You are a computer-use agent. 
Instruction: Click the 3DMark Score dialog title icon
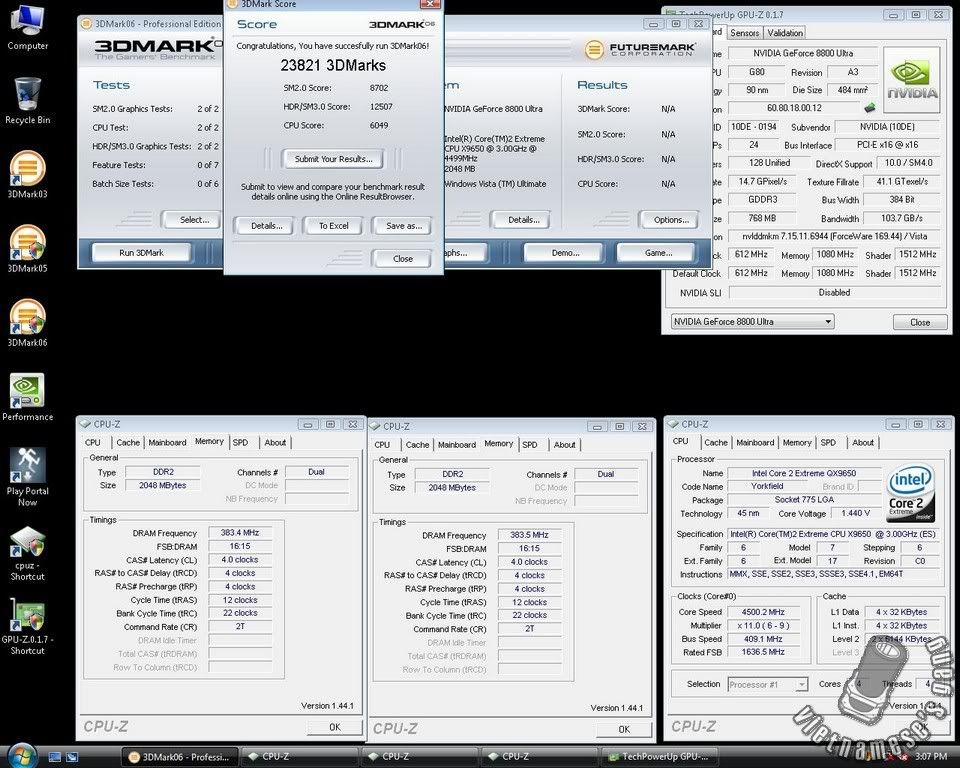pyautogui.click(x=231, y=4)
